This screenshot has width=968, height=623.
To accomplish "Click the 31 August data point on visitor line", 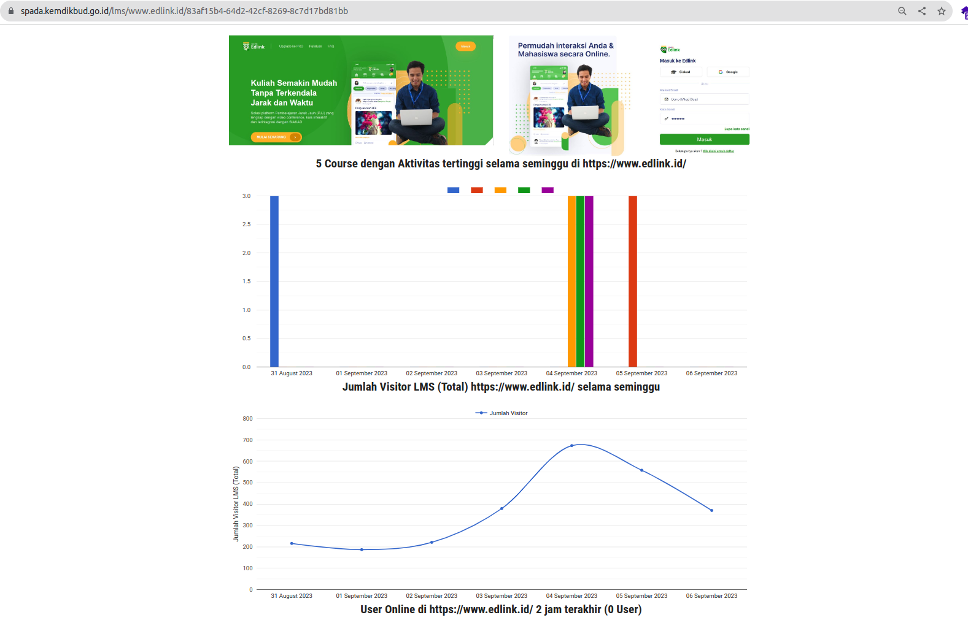I will pyautogui.click(x=292, y=543).
